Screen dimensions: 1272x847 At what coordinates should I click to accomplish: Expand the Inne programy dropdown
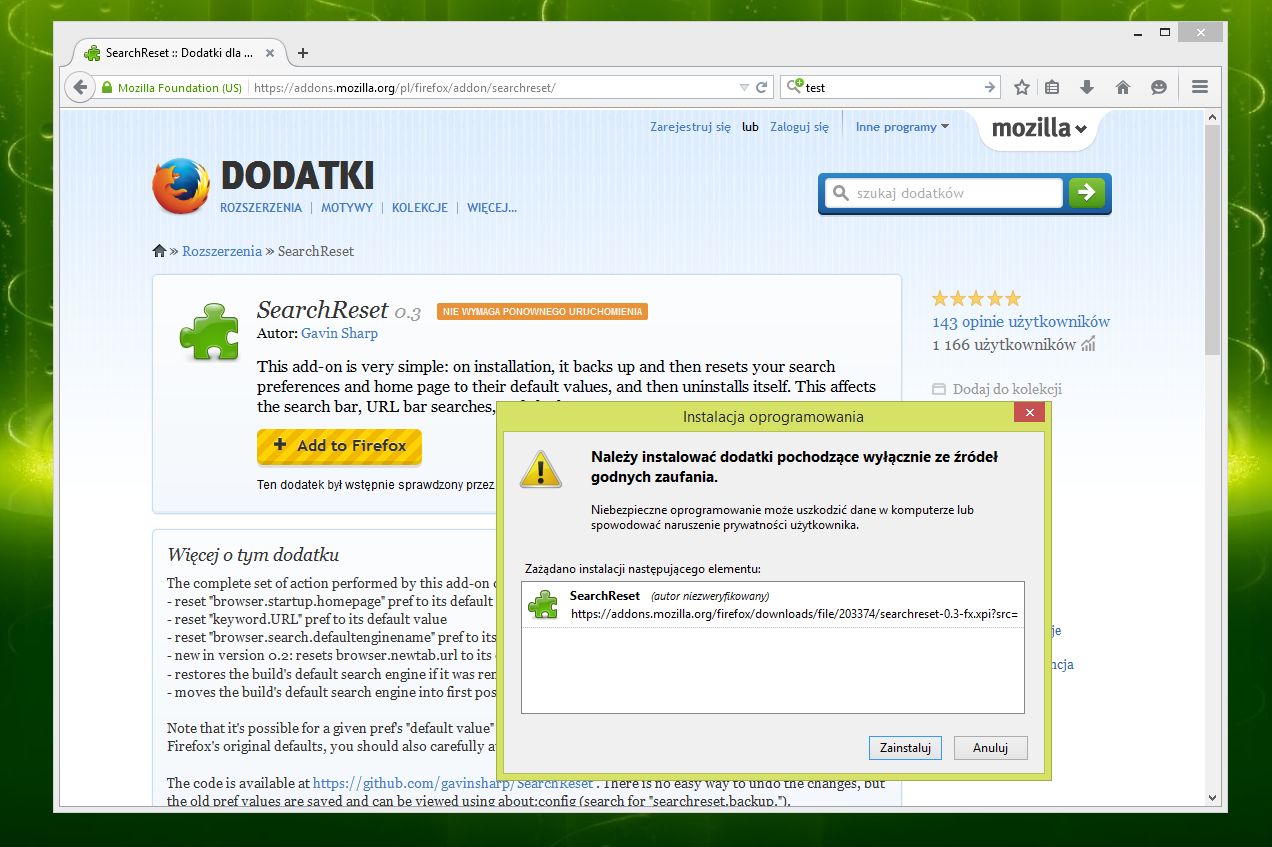click(x=902, y=127)
